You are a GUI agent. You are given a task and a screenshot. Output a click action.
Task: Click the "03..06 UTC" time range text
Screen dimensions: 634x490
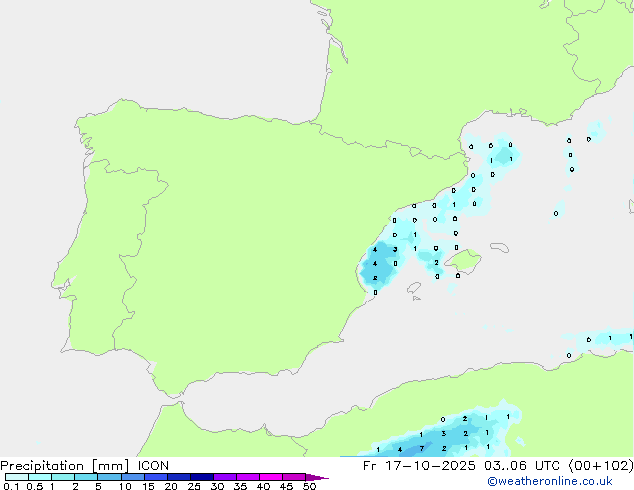[522, 466]
